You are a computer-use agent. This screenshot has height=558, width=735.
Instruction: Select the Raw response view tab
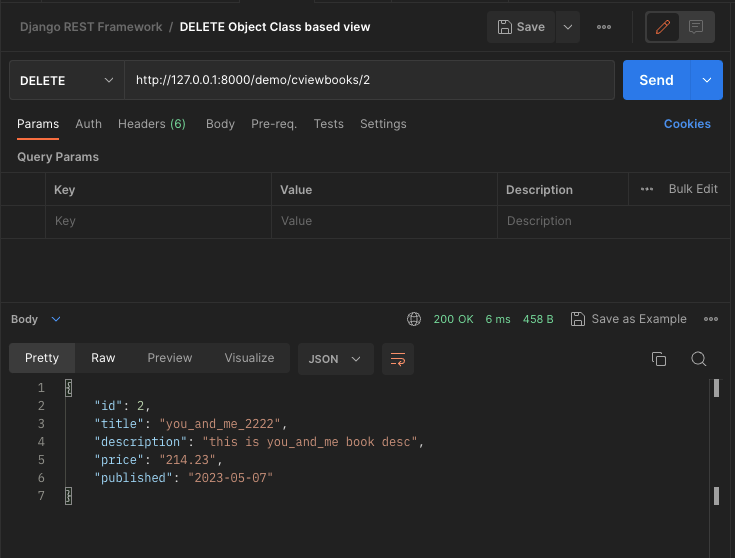click(x=103, y=358)
